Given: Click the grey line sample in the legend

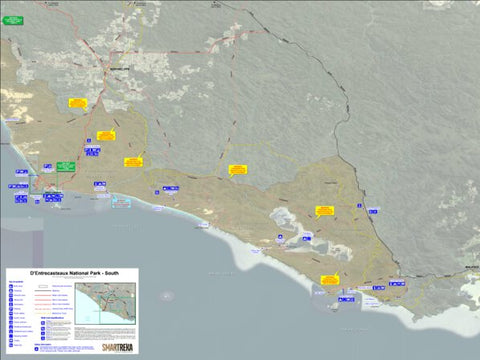Looking at the screenshot, I should [x=42, y=291].
